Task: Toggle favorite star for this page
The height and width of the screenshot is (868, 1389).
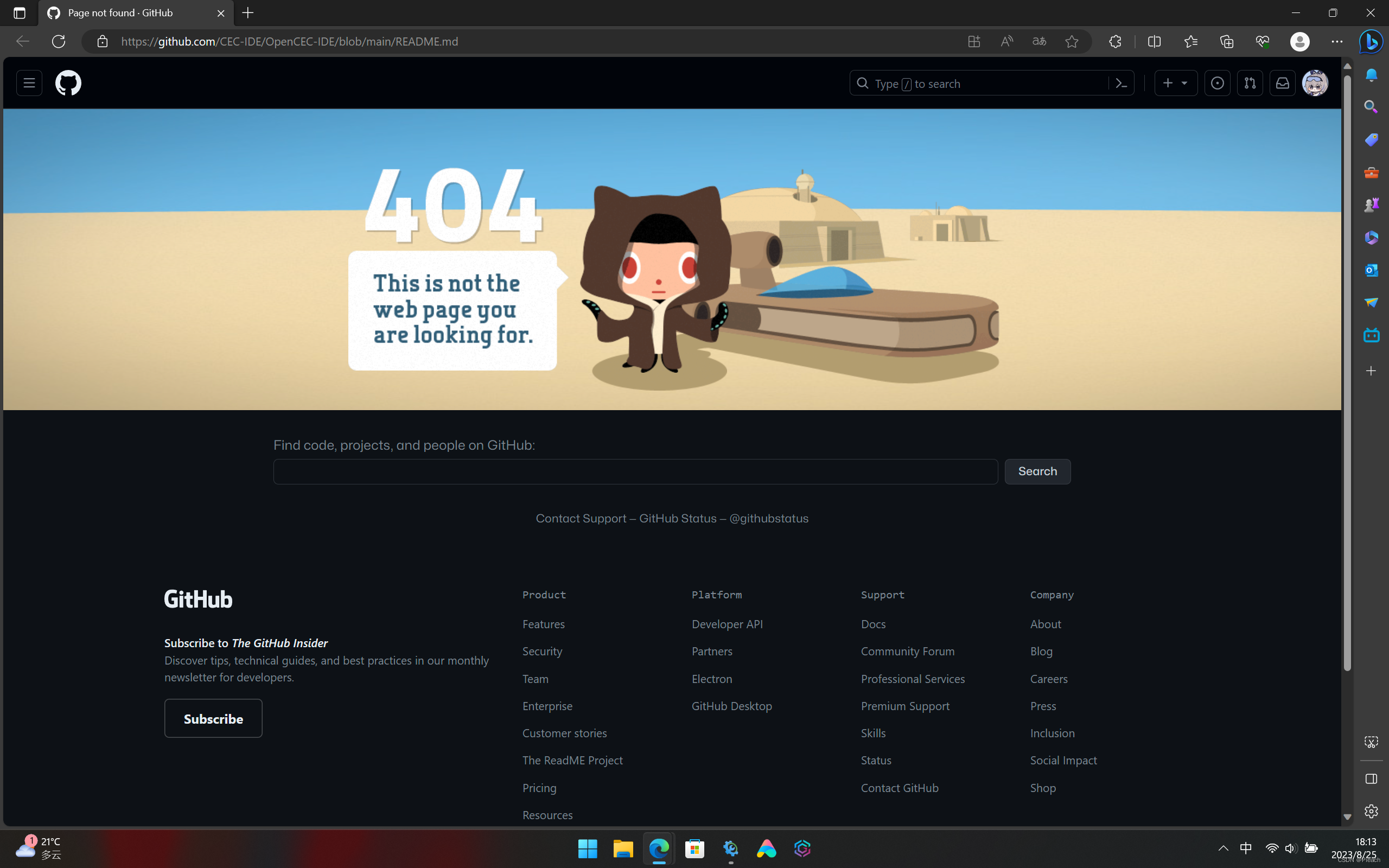Action: coord(1072,41)
